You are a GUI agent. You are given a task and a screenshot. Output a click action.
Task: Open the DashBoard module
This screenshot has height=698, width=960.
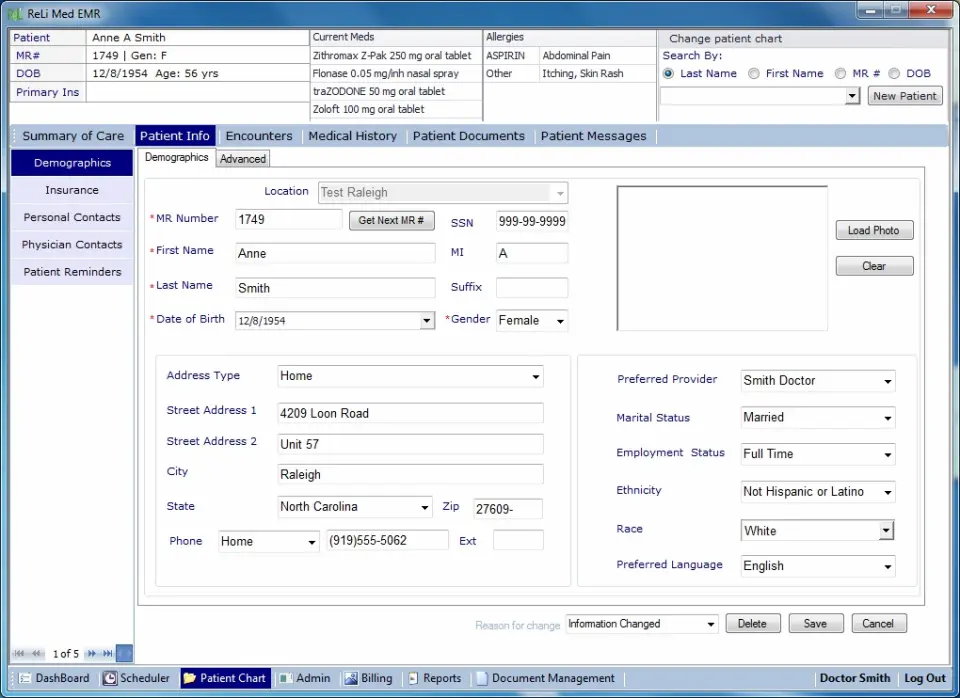click(52, 678)
